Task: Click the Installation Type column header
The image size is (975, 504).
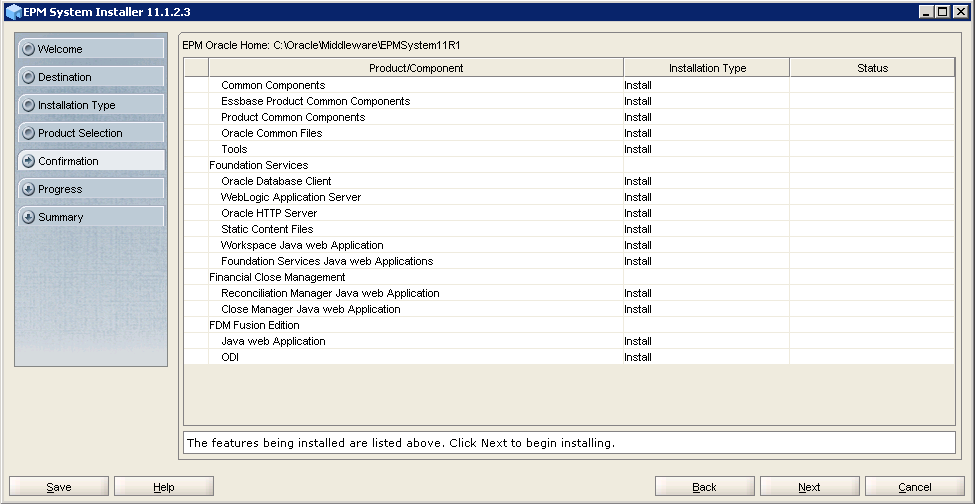Action: tap(707, 68)
